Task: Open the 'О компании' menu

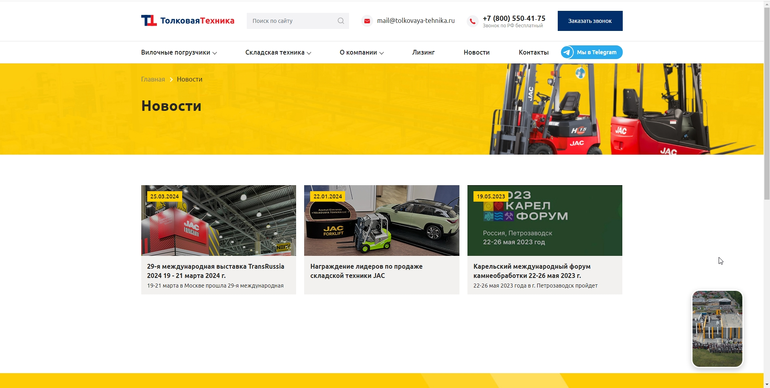Action: (358, 52)
